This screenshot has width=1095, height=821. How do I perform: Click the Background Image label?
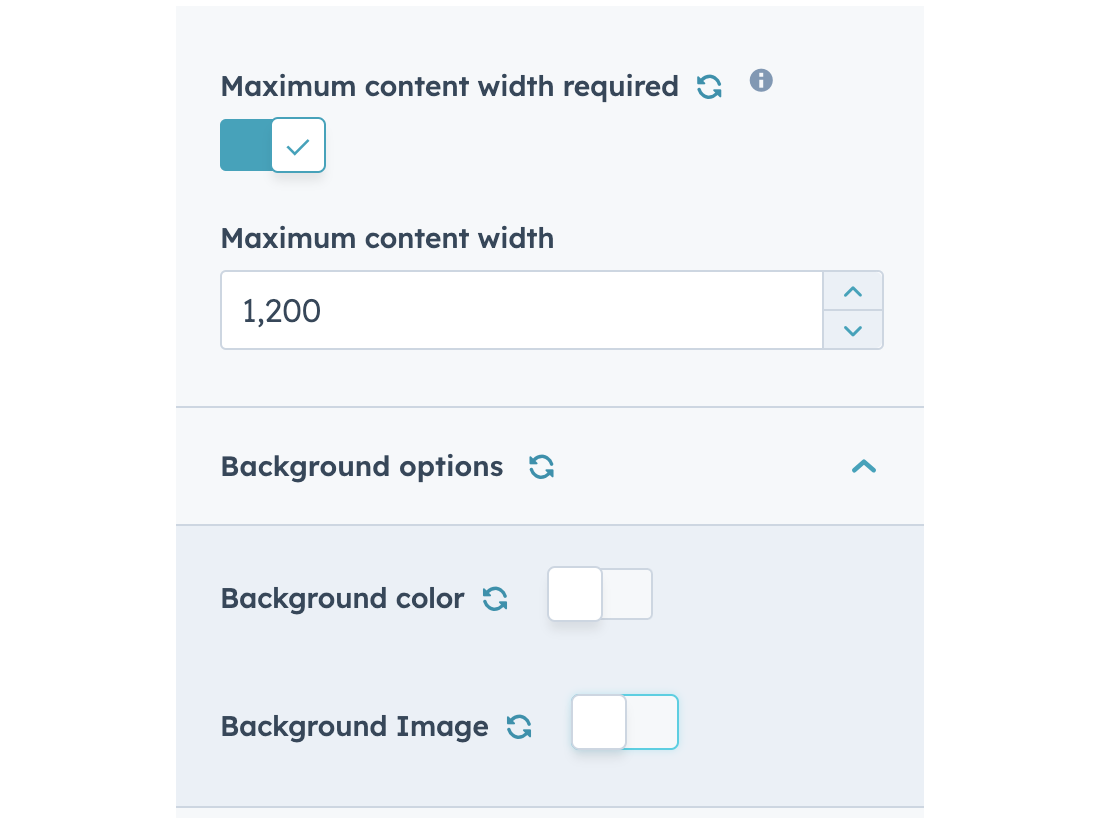tap(353, 726)
